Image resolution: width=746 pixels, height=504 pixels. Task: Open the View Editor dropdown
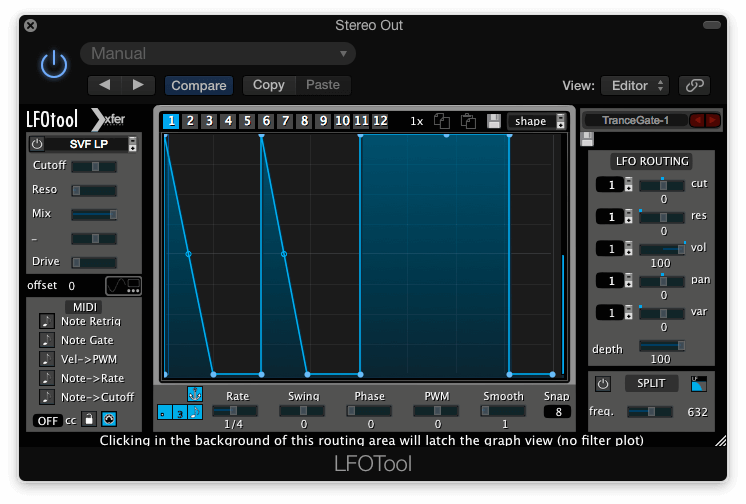(635, 86)
